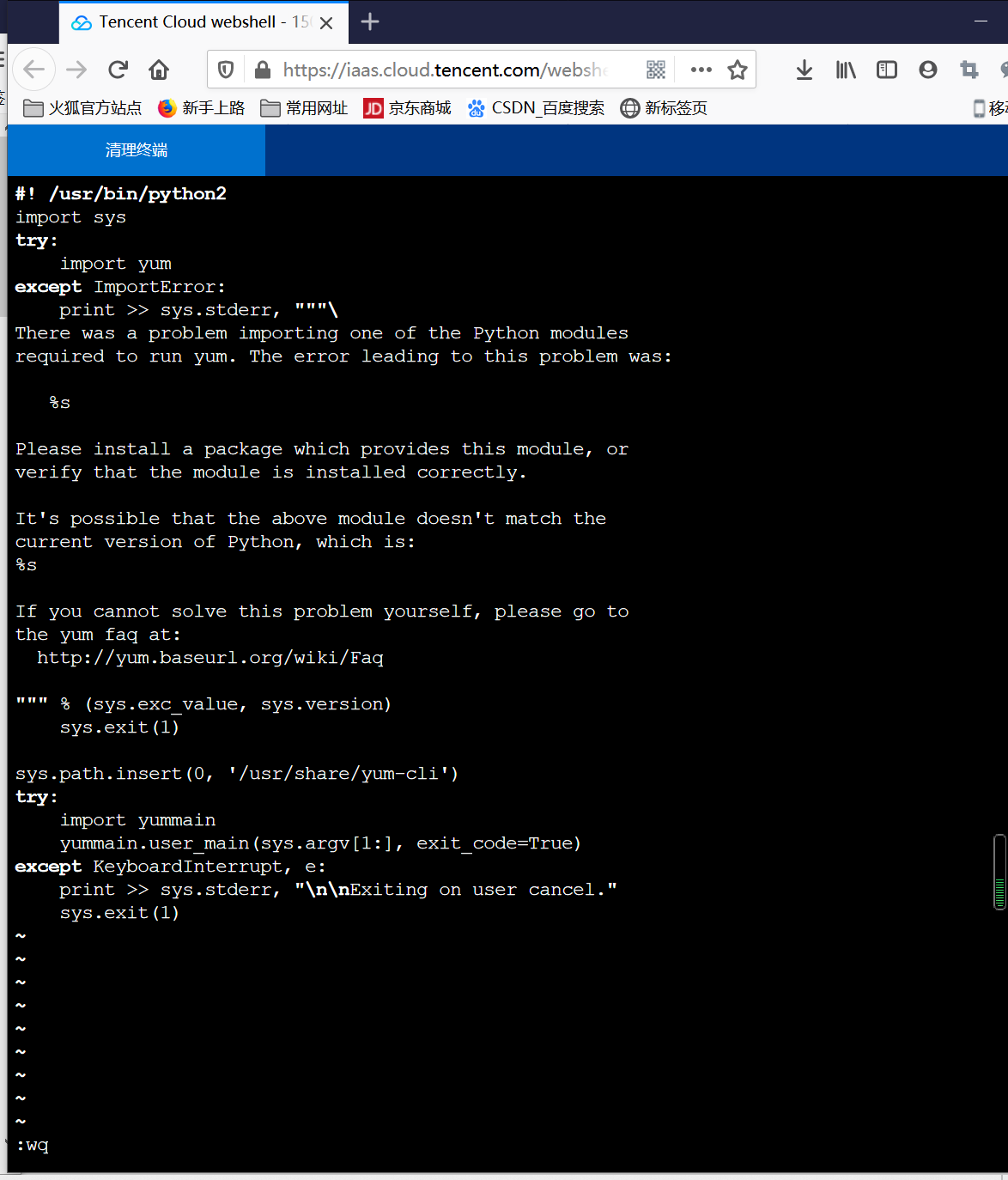Open the 常用网址 bookmark folder
Image resolution: width=1008 pixels, height=1180 pixels.
[305, 108]
